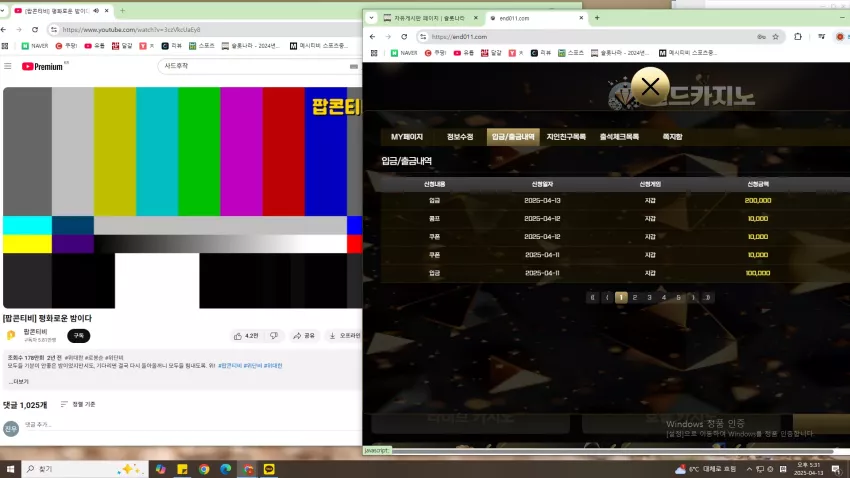
Task: Mute the YouTube tab via speaker icon
Action: coord(96,10)
